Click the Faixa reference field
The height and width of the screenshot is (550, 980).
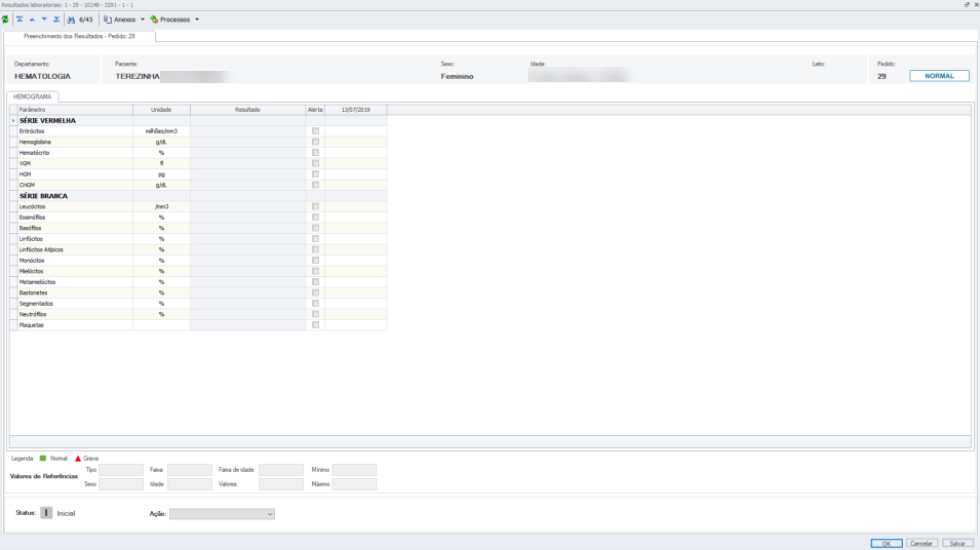(189, 470)
